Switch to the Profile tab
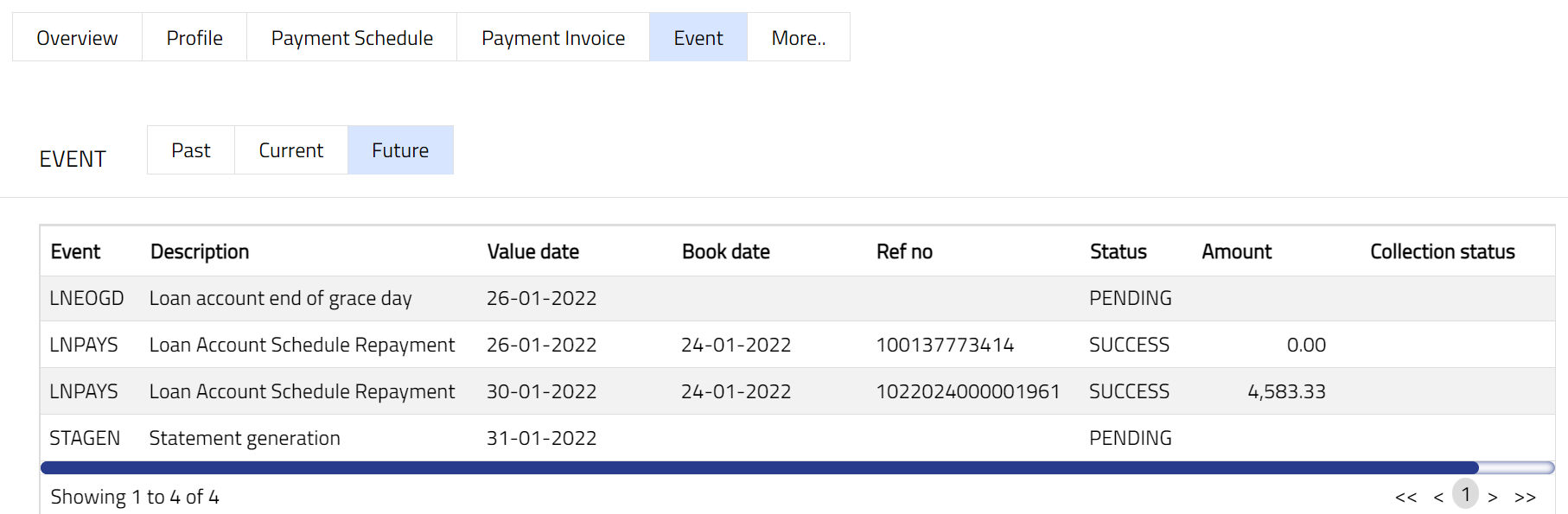This screenshot has width=1568, height=514. tap(194, 38)
